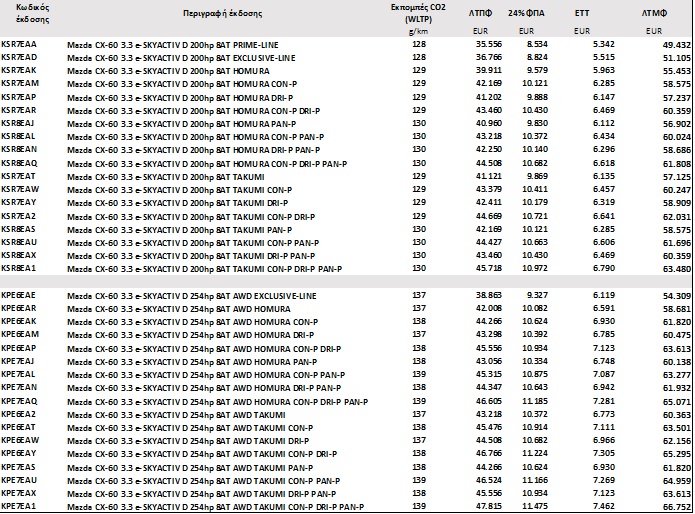Select version code KPE7EAJ
The image size is (695, 514).
coord(18,361)
